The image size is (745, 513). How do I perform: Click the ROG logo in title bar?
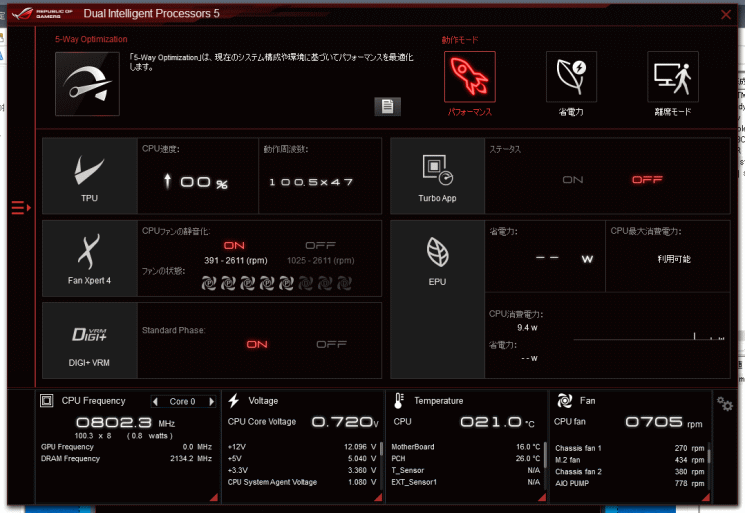tap(23, 13)
